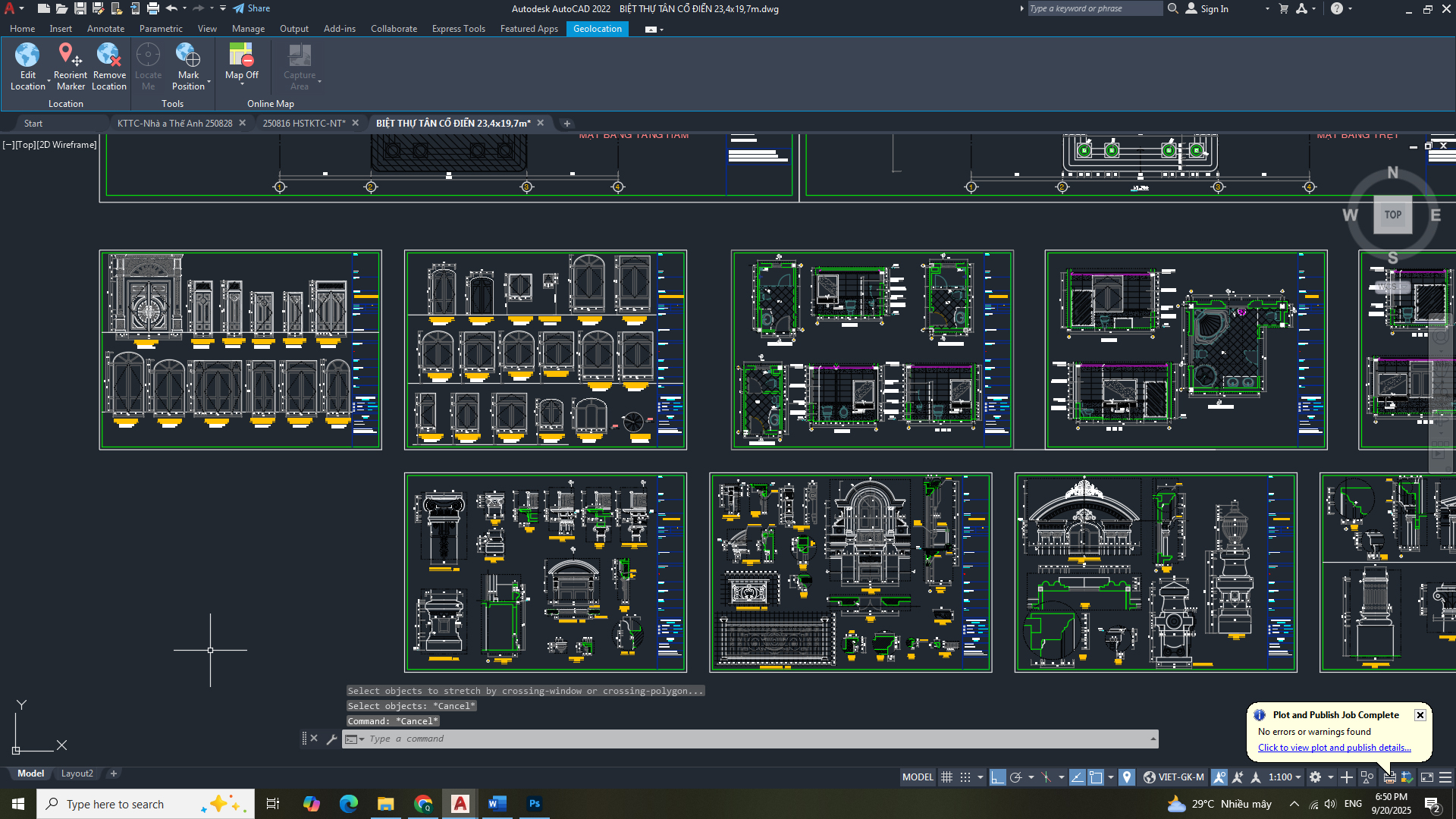This screenshot has width=1456, height=819.
Task: Click the Map Off icon
Action: 241,55
